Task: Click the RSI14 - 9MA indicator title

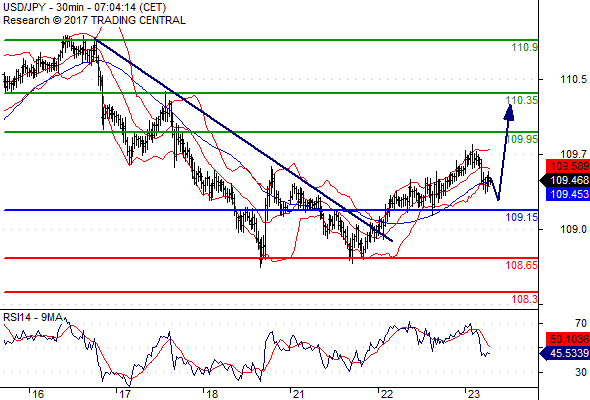Action: click(33, 318)
